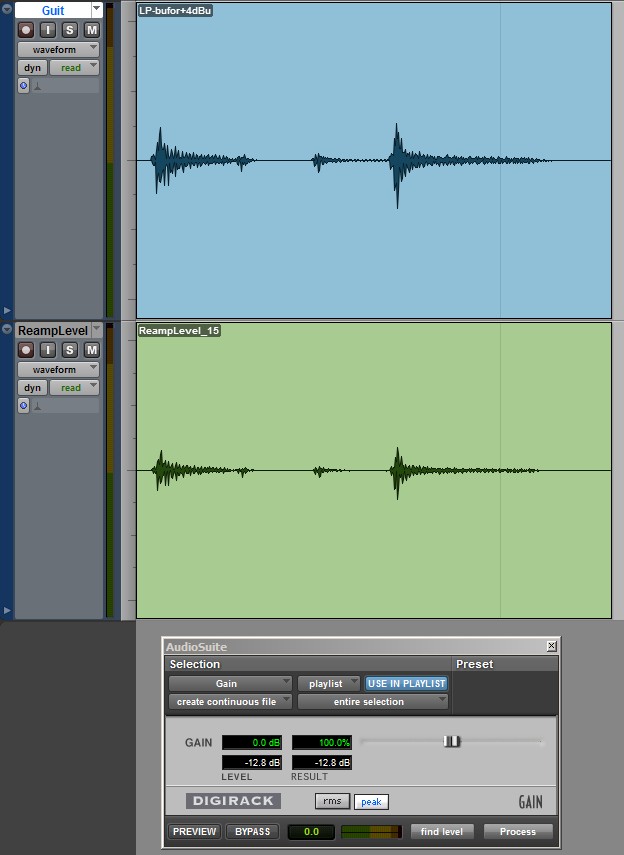Mute the ReampLevel track

(92, 350)
